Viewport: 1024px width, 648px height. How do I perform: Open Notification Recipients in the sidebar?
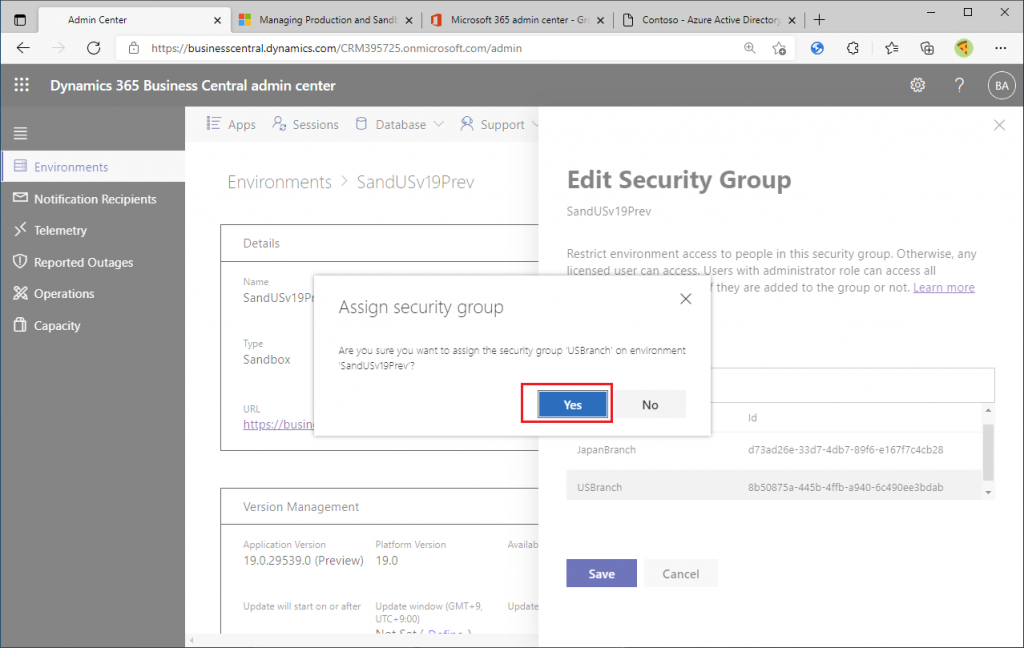93,199
